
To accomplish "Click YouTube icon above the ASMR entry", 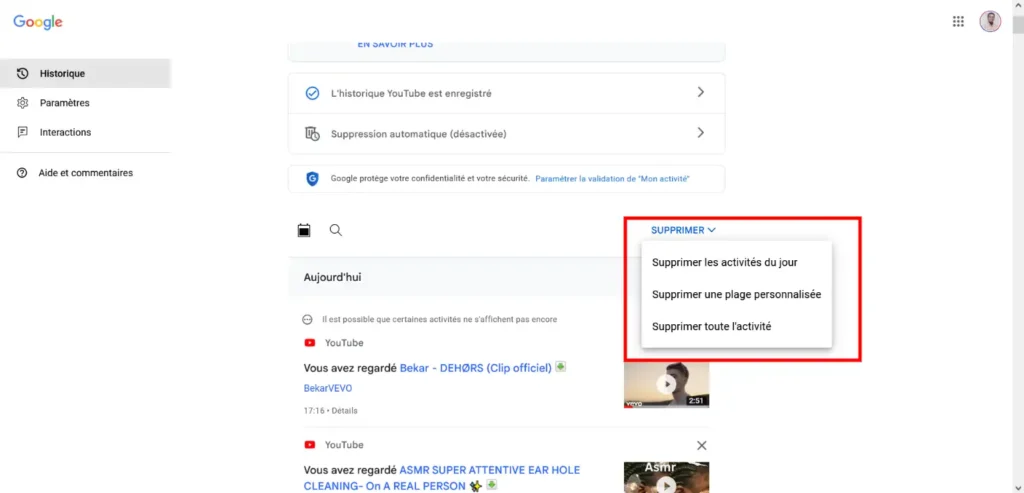I will (x=310, y=445).
